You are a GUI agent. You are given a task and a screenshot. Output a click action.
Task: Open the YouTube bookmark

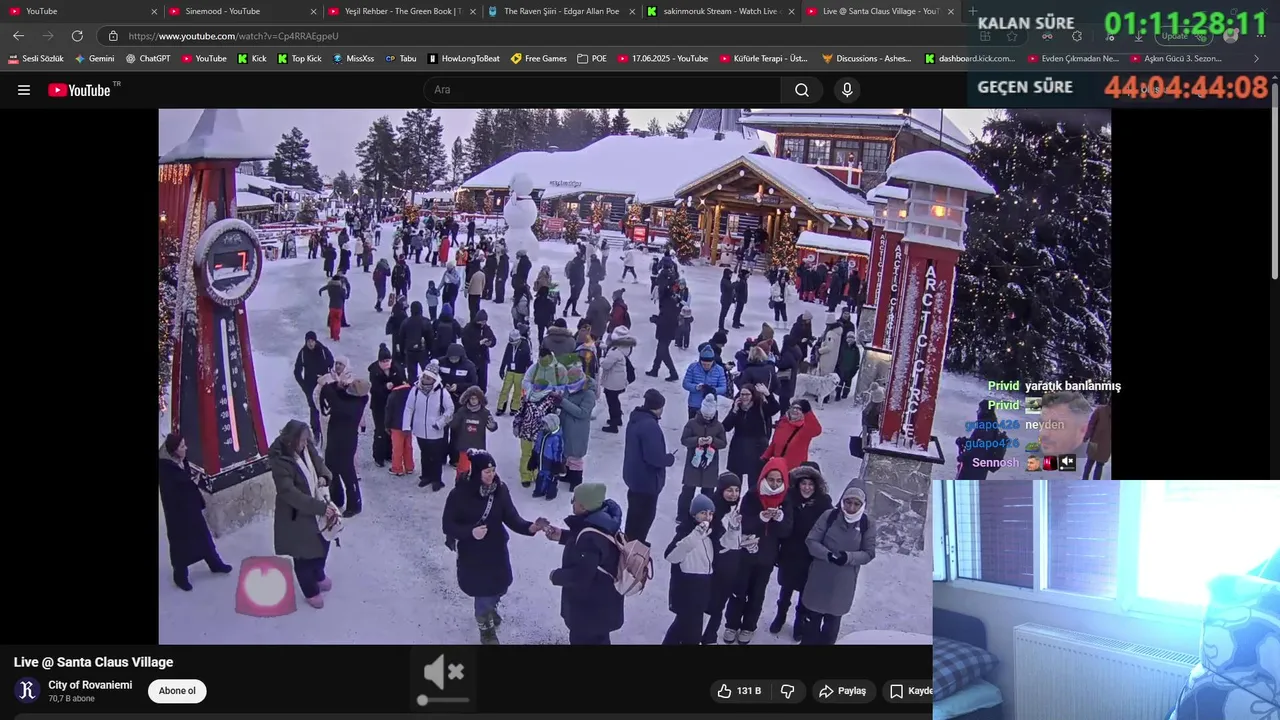(203, 59)
